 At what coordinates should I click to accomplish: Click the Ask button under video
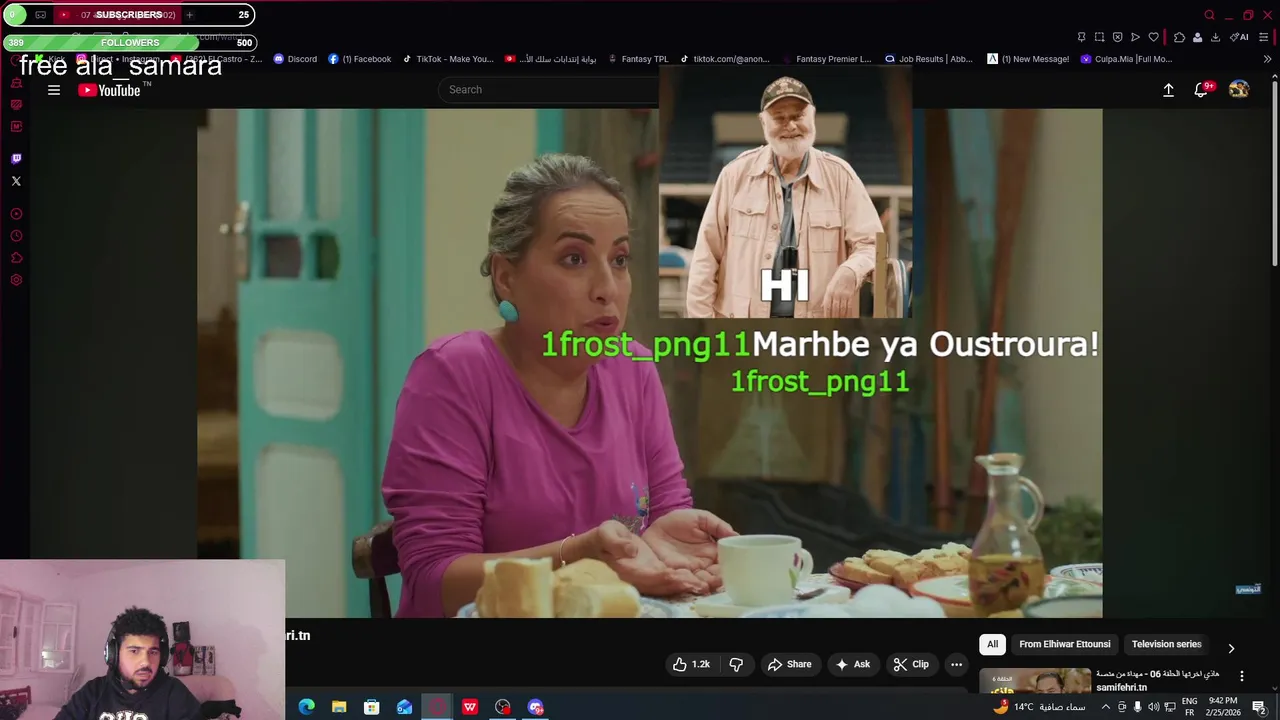tap(852, 664)
